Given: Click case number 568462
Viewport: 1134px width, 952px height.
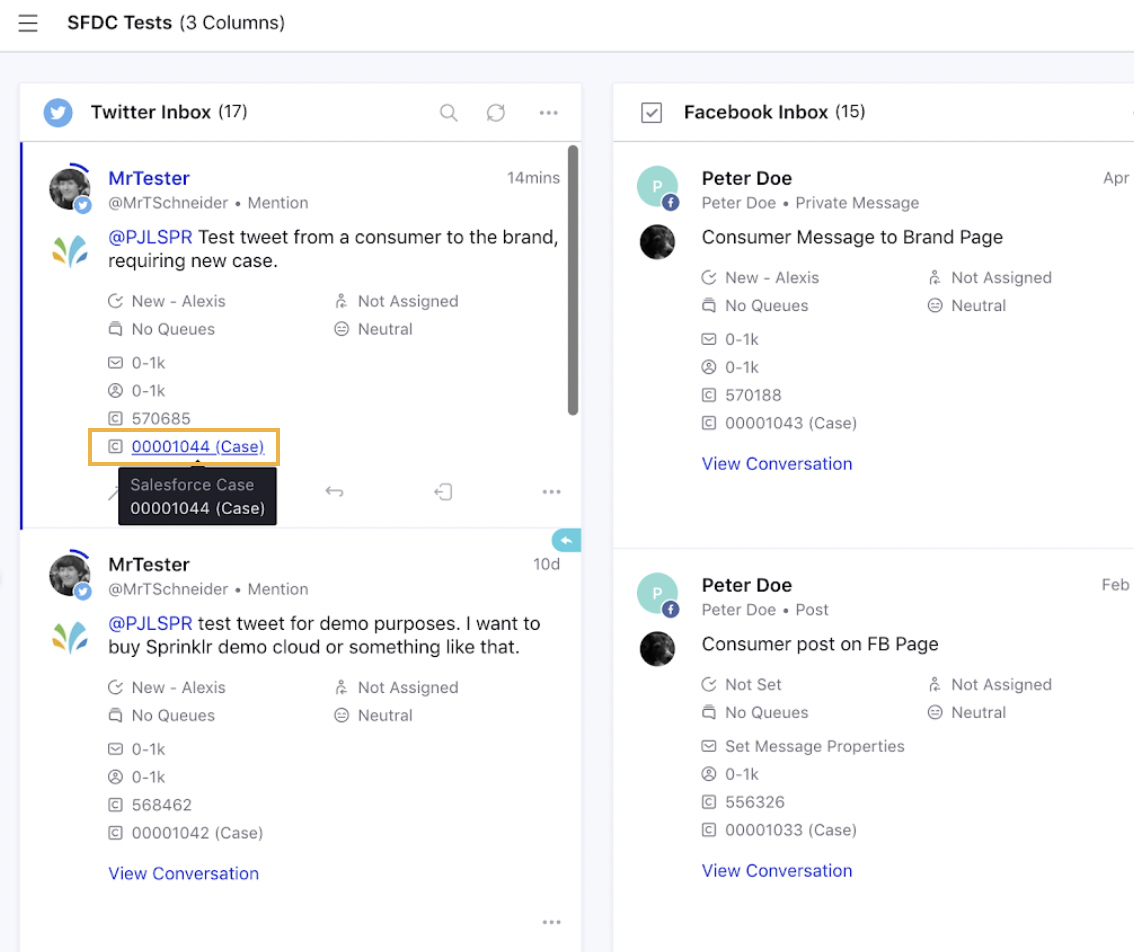Looking at the screenshot, I should (161, 805).
